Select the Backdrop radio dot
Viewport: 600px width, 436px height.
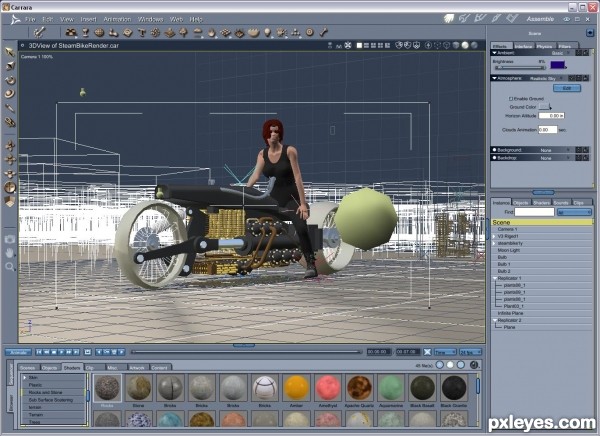pyautogui.click(x=494, y=158)
